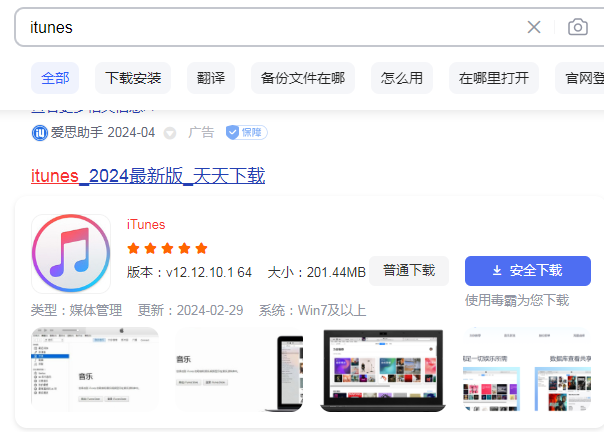
Task: Select the 备份文件在哪 filter tab
Action: [303, 78]
